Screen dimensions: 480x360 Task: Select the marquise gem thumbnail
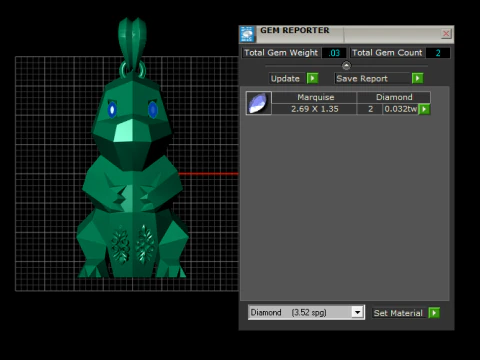pos(259,103)
